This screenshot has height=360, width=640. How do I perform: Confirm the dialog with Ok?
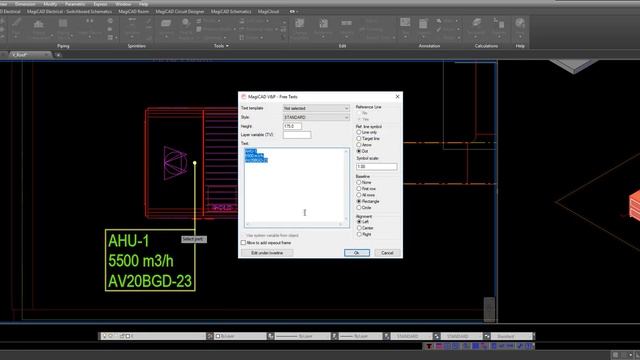coord(357,253)
